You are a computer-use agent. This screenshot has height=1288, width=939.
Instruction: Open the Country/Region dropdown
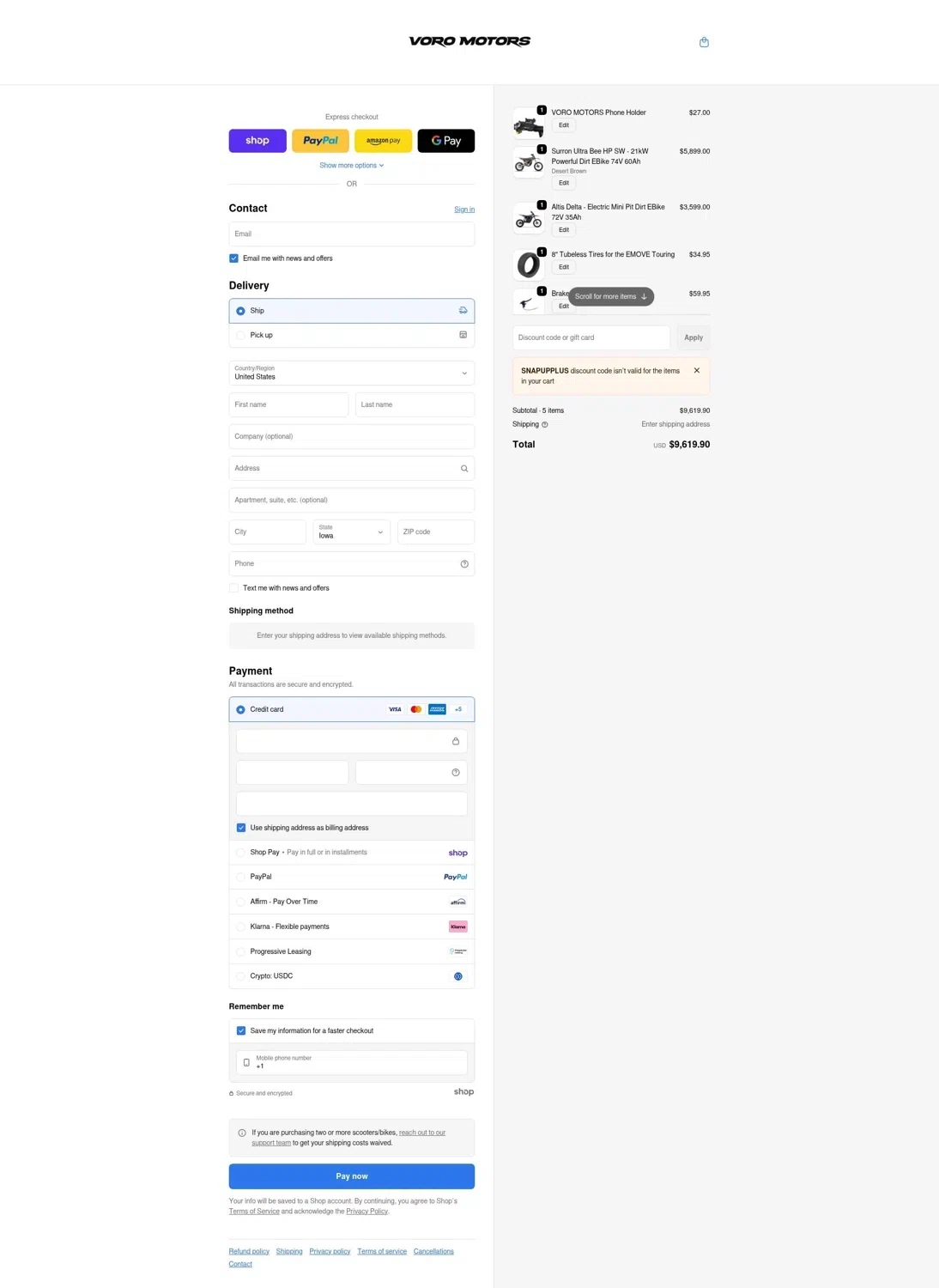(352, 373)
